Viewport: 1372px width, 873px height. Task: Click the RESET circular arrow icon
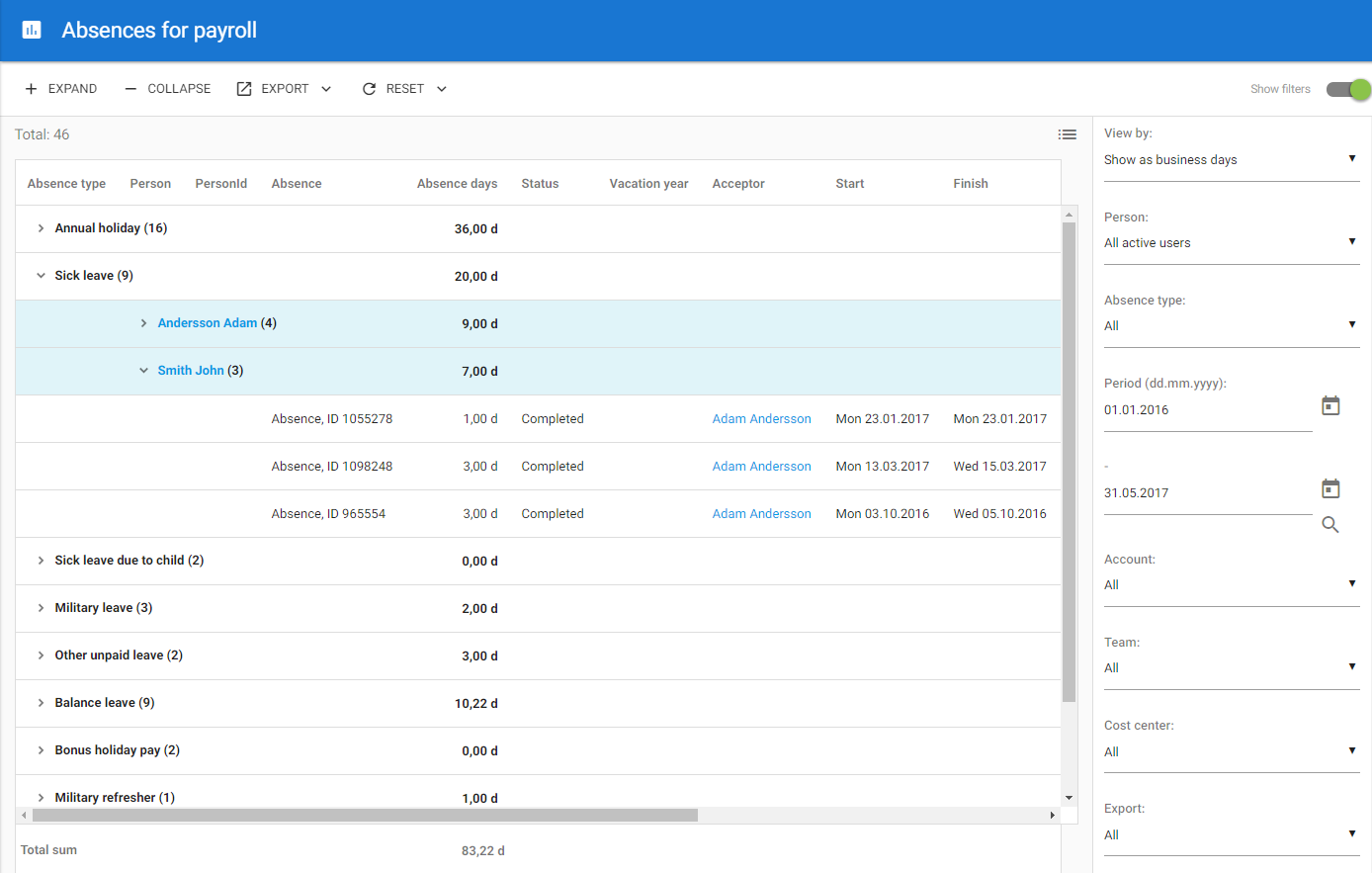click(369, 89)
